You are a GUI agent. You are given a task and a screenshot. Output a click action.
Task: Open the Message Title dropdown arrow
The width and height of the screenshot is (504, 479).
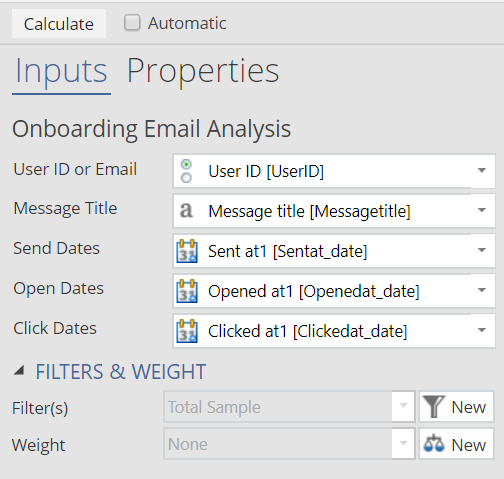482,210
